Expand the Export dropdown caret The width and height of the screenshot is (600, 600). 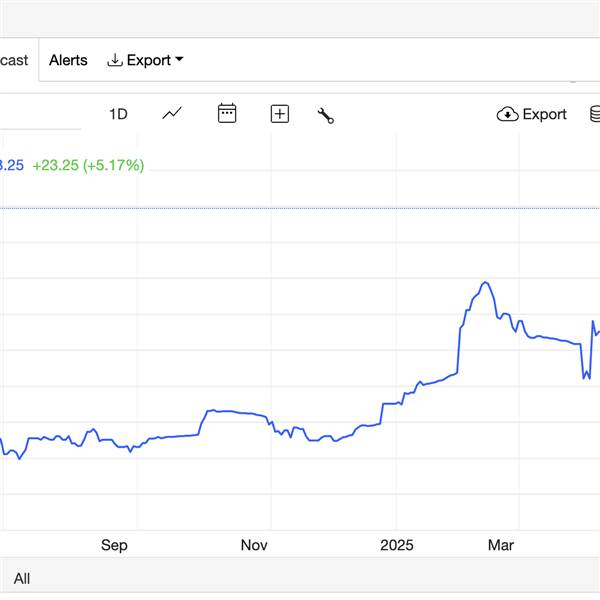click(179, 59)
